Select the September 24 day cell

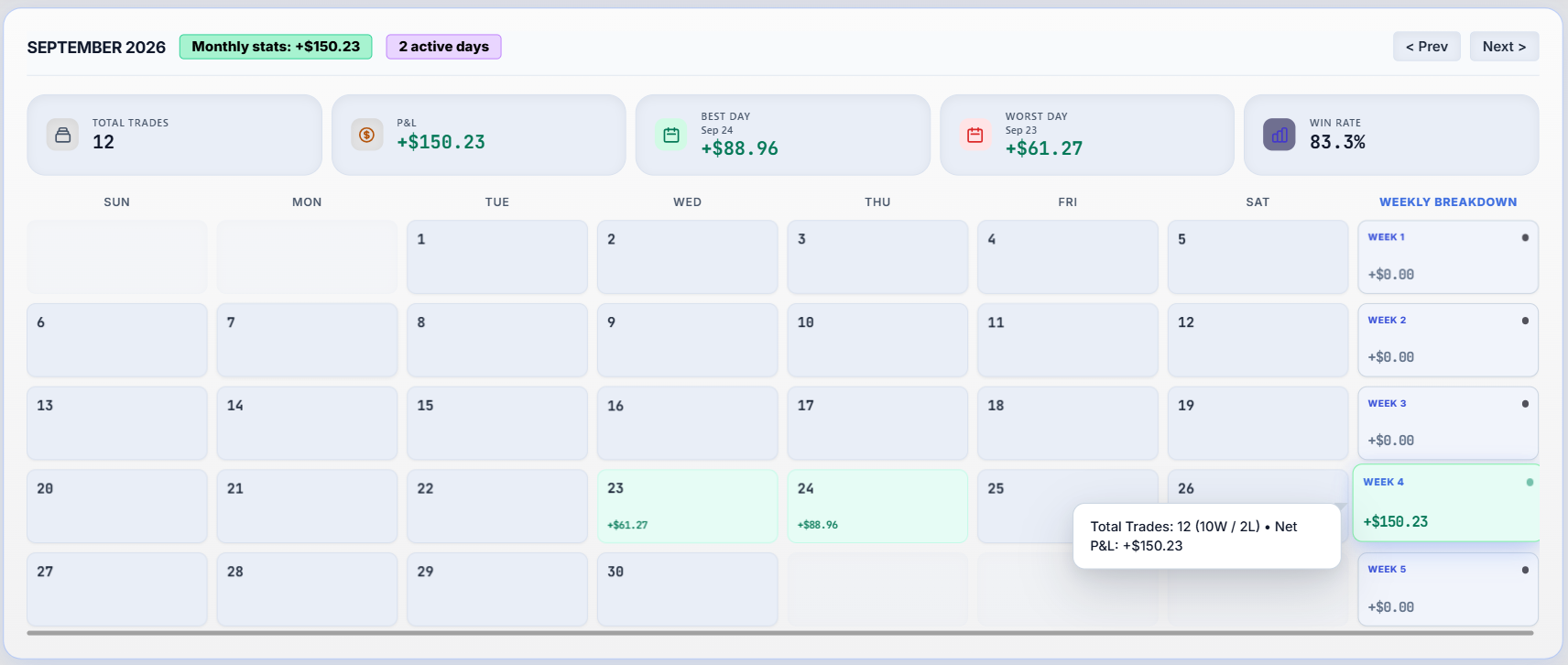(x=877, y=507)
